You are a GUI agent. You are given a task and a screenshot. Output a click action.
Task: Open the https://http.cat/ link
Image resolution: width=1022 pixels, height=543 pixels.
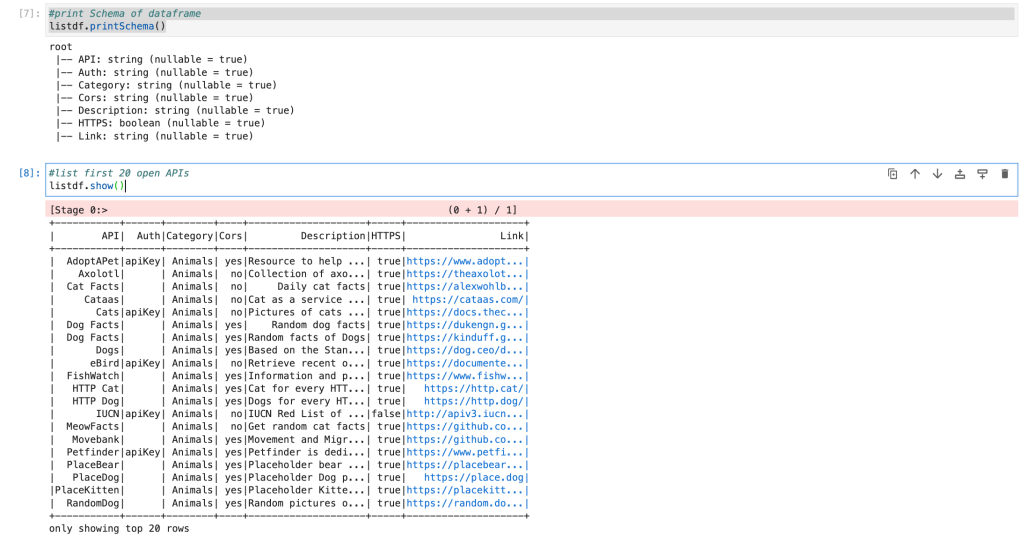(x=473, y=388)
